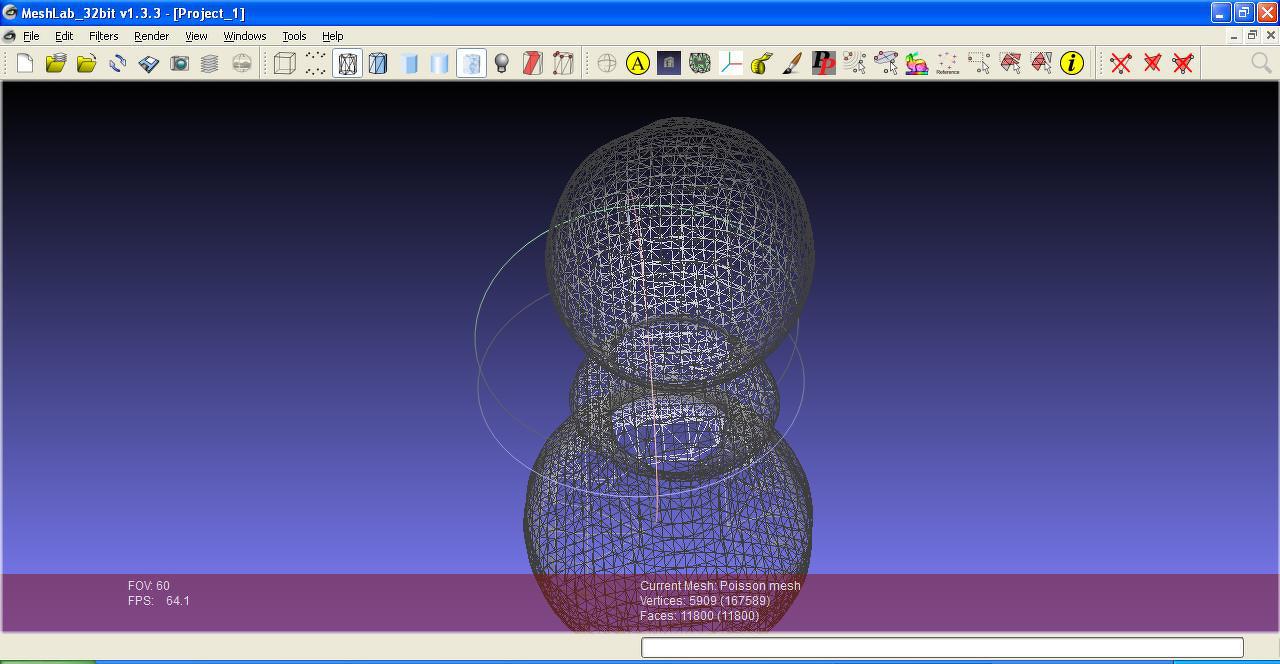Open the Windows menu
Image resolution: width=1280 pixels, height=664 pixels.
[x=245, y=36]
